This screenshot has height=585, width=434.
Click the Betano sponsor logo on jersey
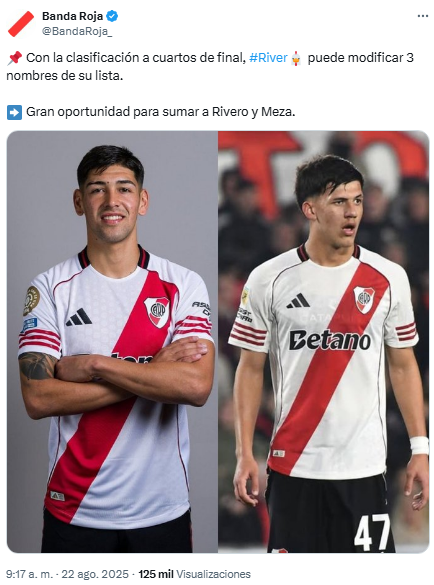pos(330,340)
